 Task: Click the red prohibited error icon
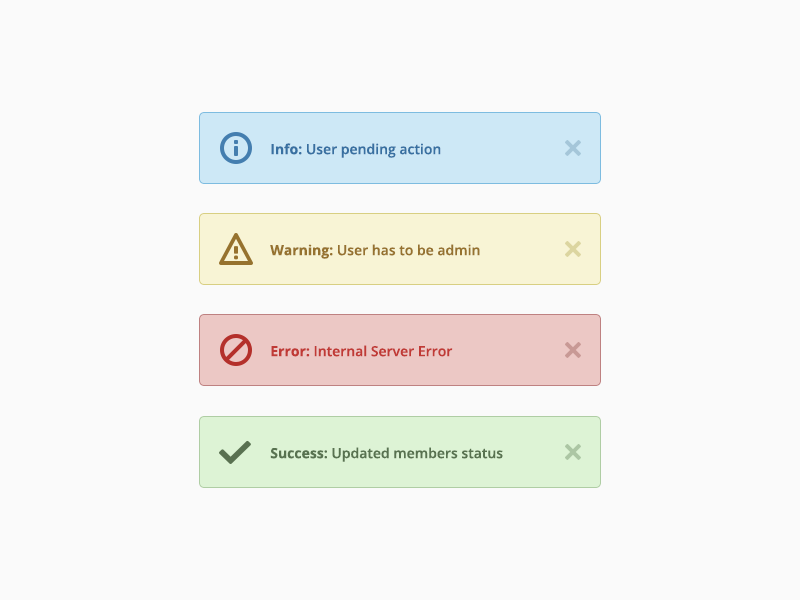point(235,350)
